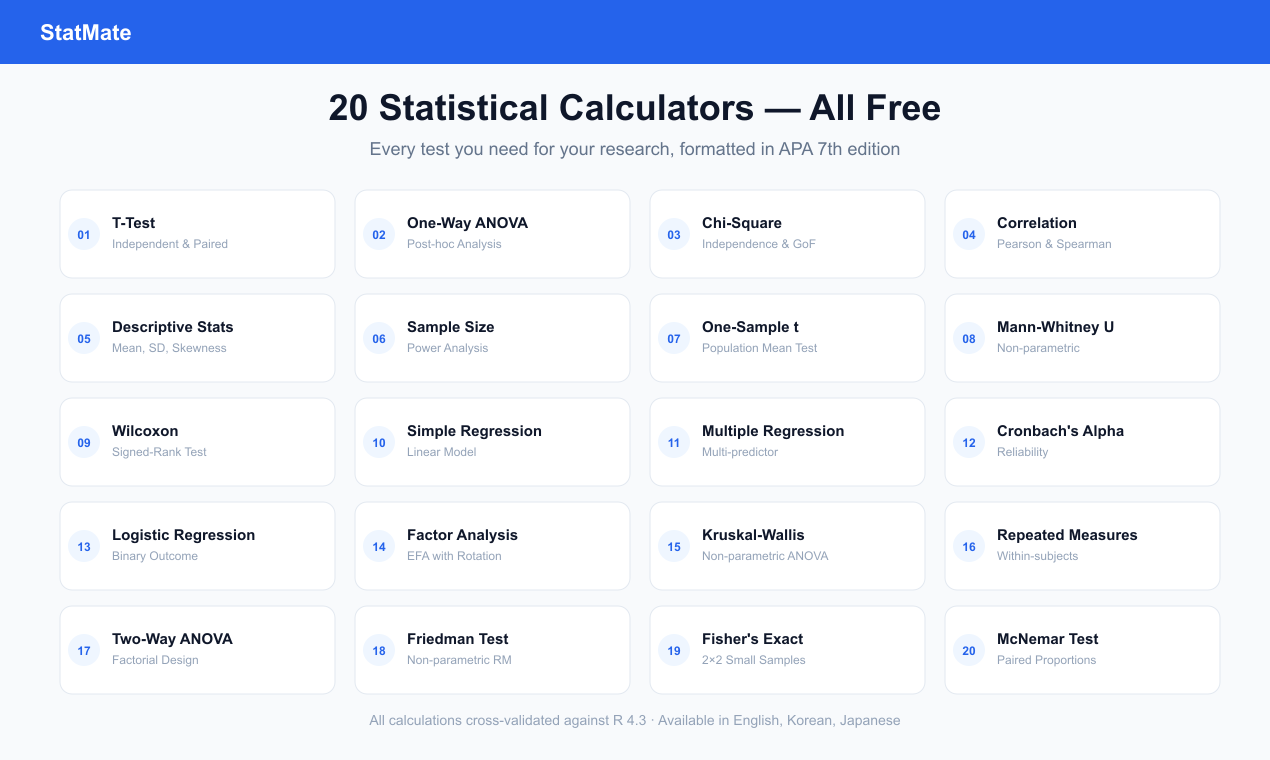
Task: Click the 09 badge beside Wilcoxon
Action: click(x=84, y=442)
